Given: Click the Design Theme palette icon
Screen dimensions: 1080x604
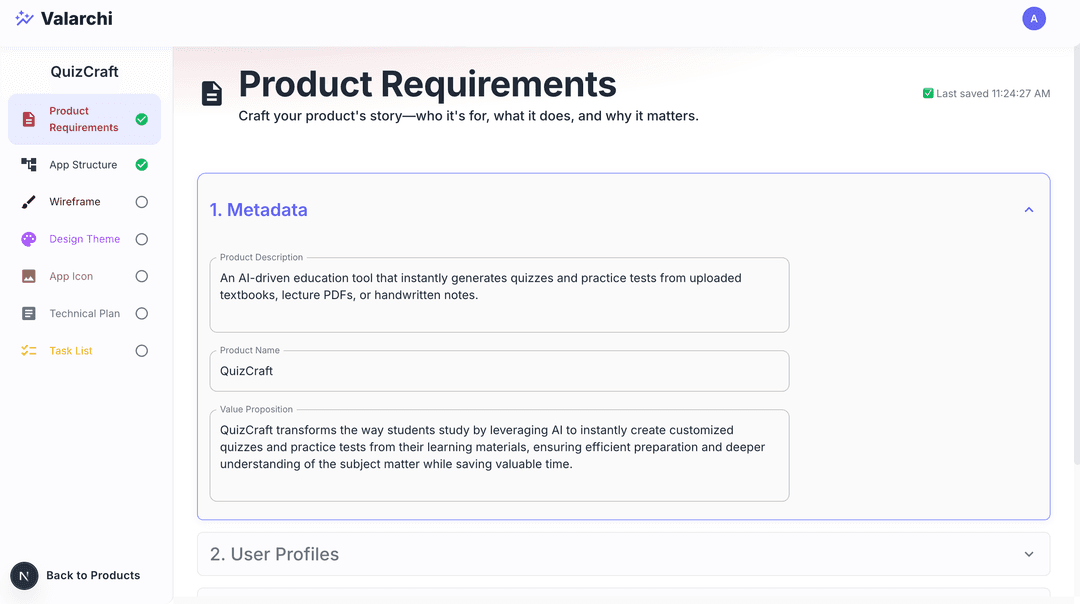Looking at the screenshot, I should click(x=29, y=238).
